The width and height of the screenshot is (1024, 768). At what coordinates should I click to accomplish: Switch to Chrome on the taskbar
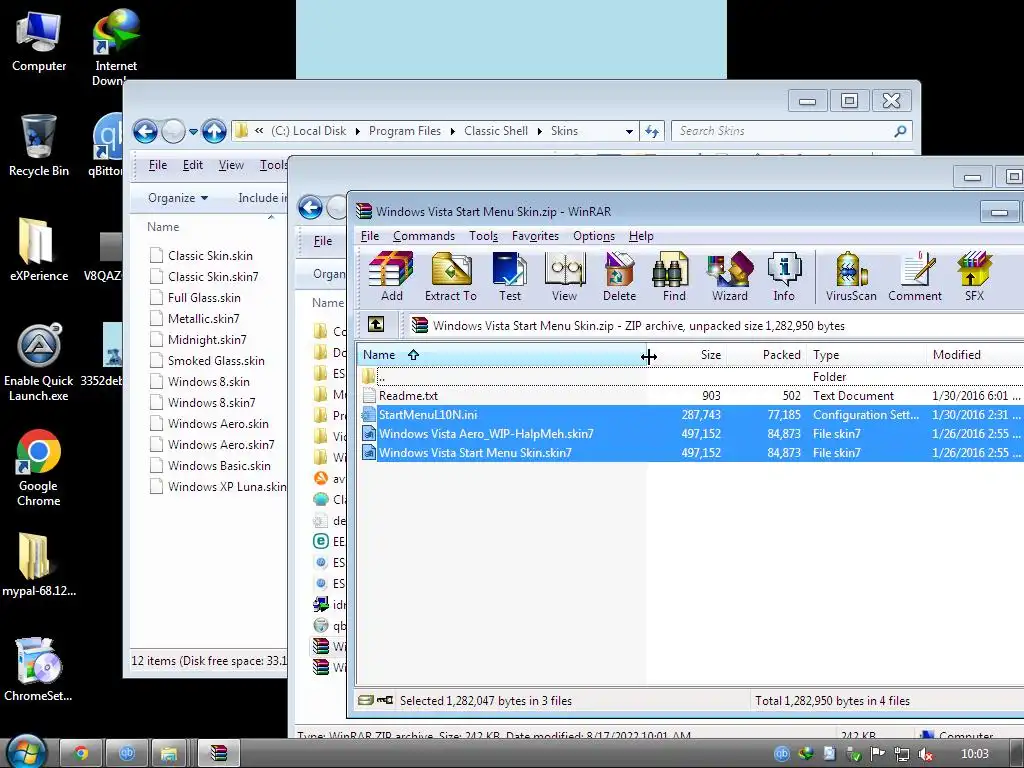(x=82, y=754)
